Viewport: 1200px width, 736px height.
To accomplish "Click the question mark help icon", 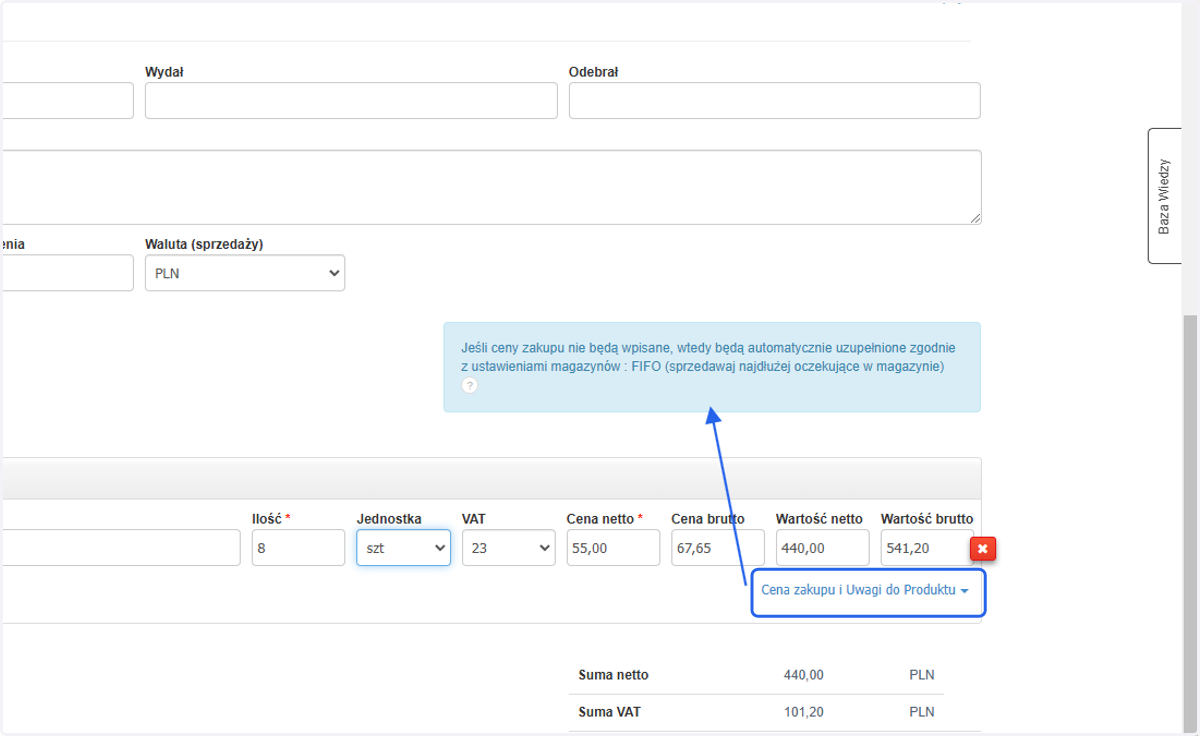I will pos(470,386).
